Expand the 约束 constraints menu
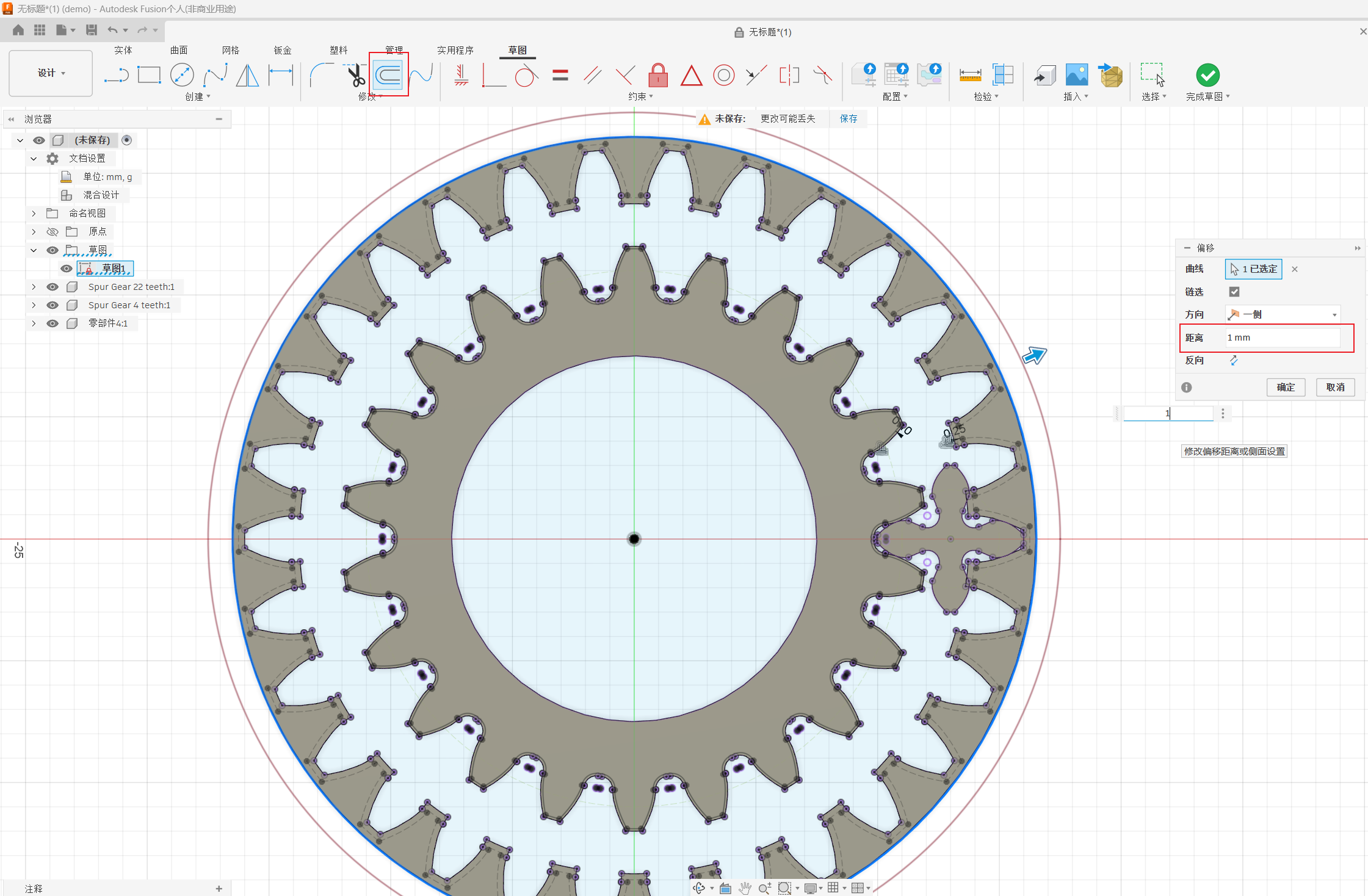 (x=641, y=96)
